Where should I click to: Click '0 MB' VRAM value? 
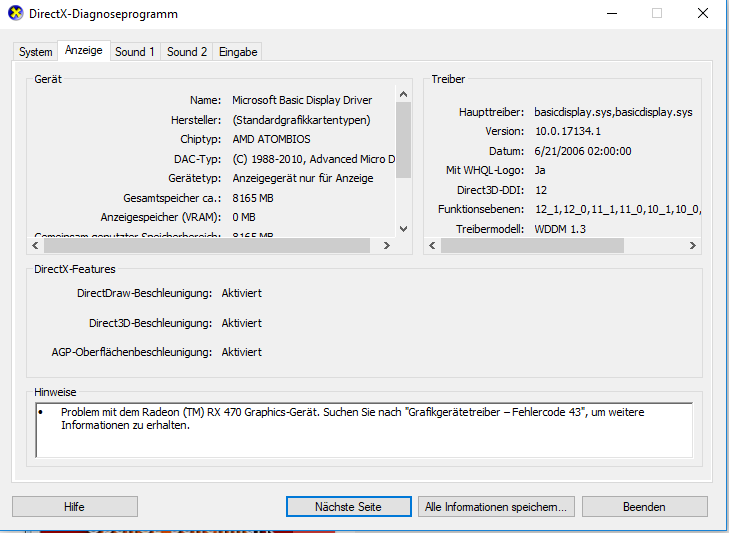[244, 217]
